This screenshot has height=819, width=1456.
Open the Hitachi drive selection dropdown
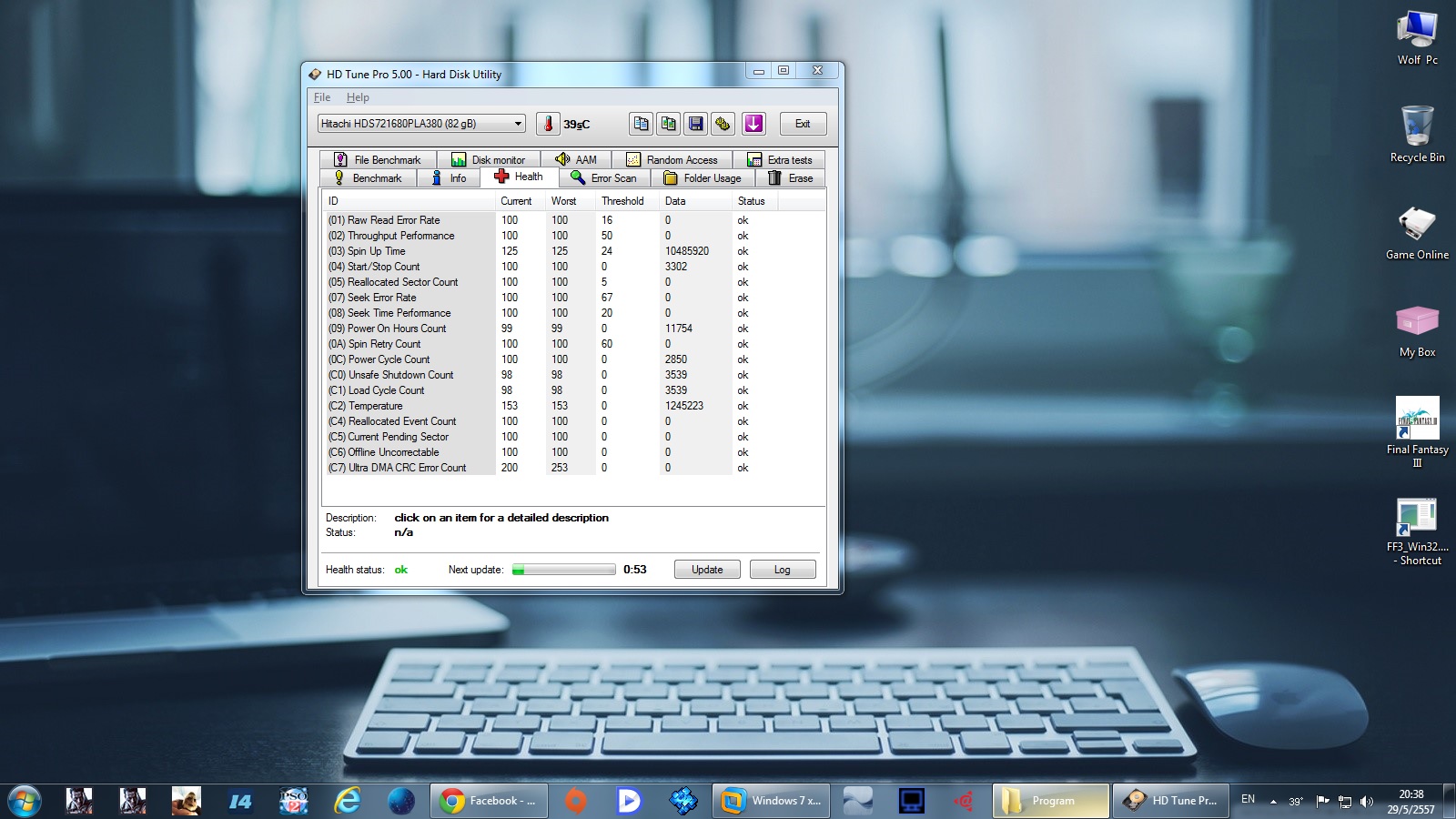[x=421, y=124]
